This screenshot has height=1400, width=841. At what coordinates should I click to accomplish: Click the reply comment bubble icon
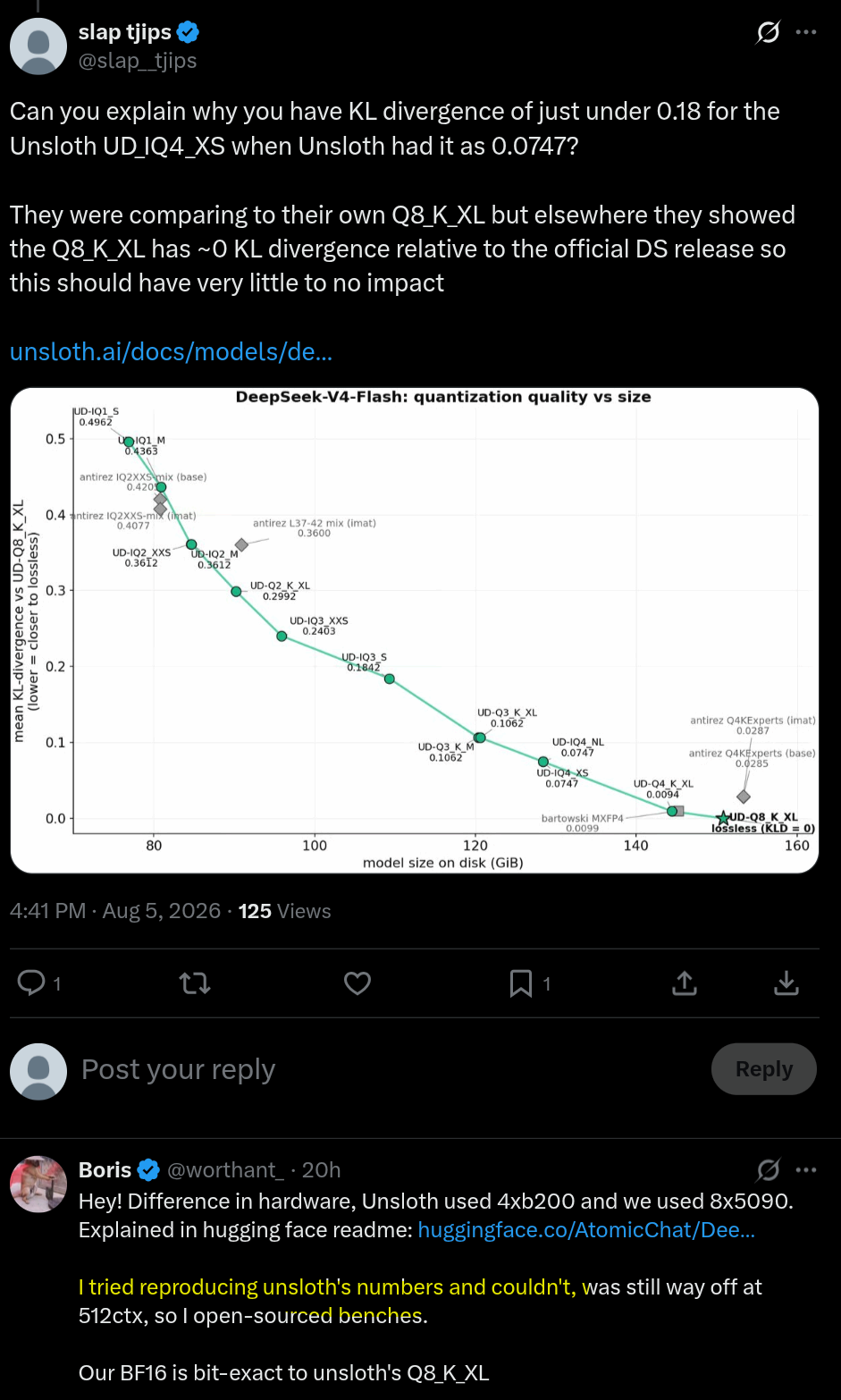(31, 983)
